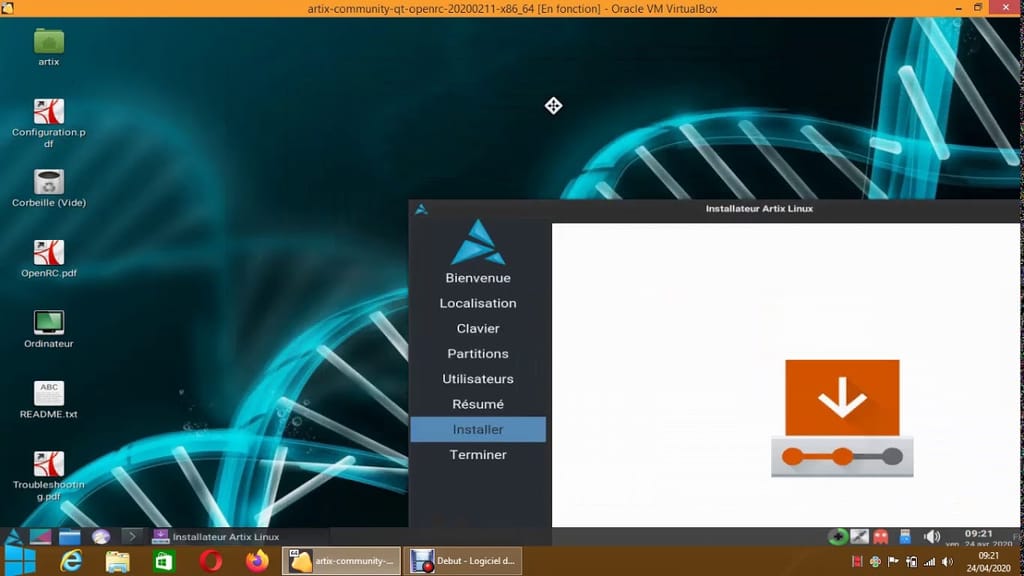Open OpenRC.pdf desktop icon
This screenshot has height=576, width=1024.
pos(48,259)
